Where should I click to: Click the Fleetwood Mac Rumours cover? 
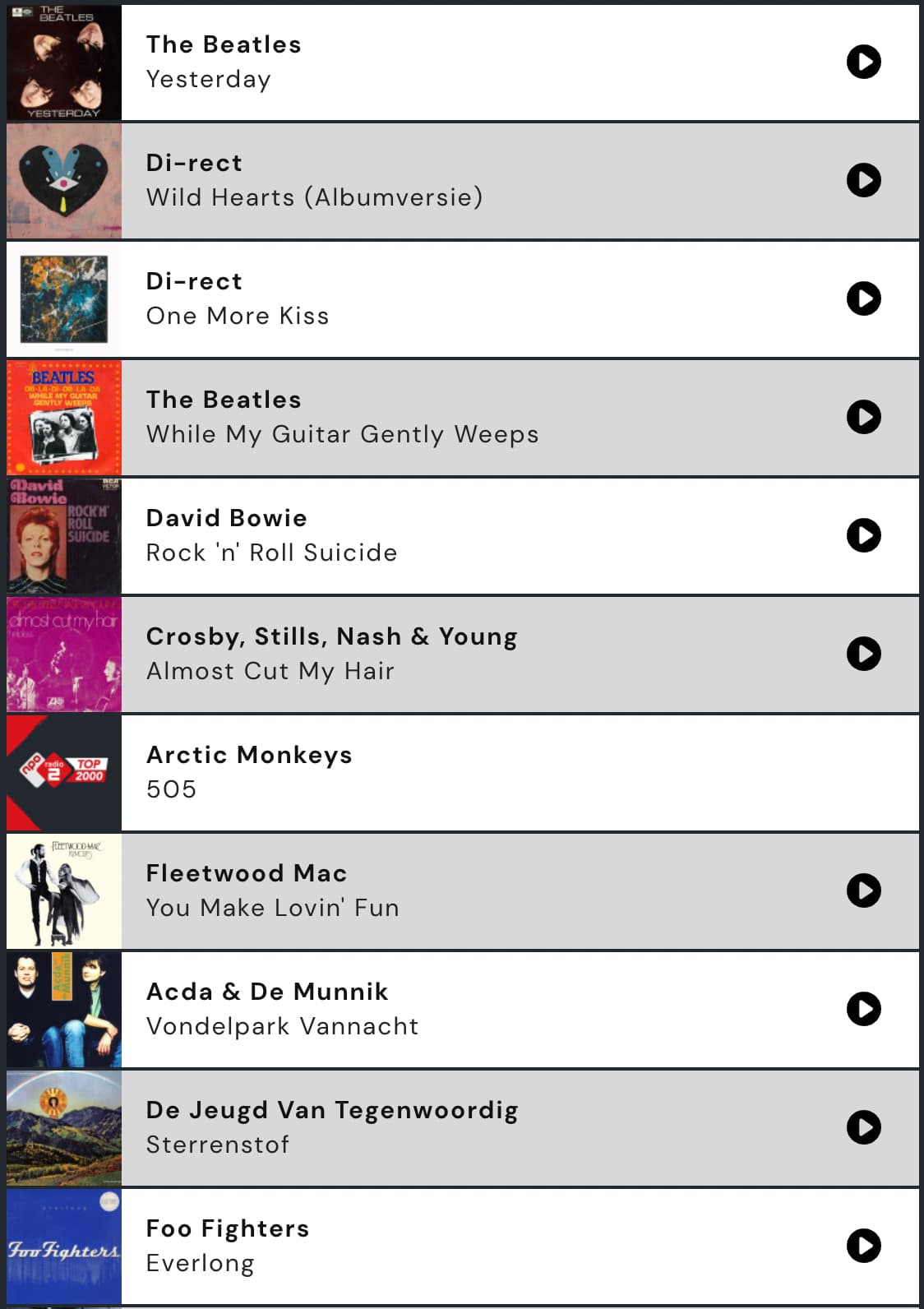pyautogui.click(x=64, y=891)
